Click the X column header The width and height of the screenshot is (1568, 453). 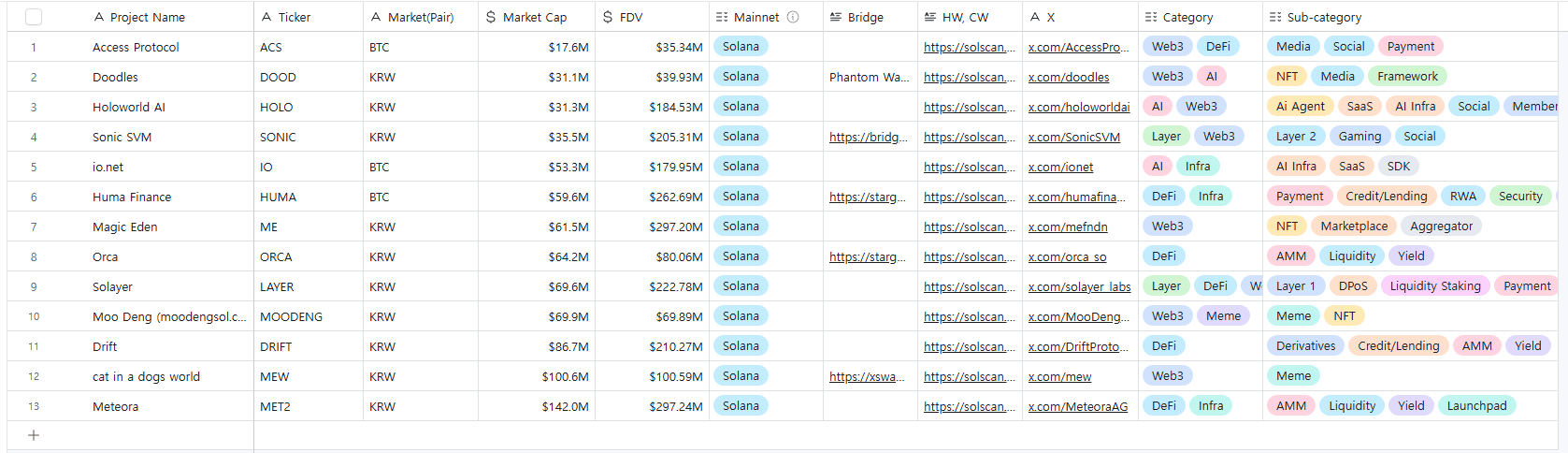pos(1050,17)
